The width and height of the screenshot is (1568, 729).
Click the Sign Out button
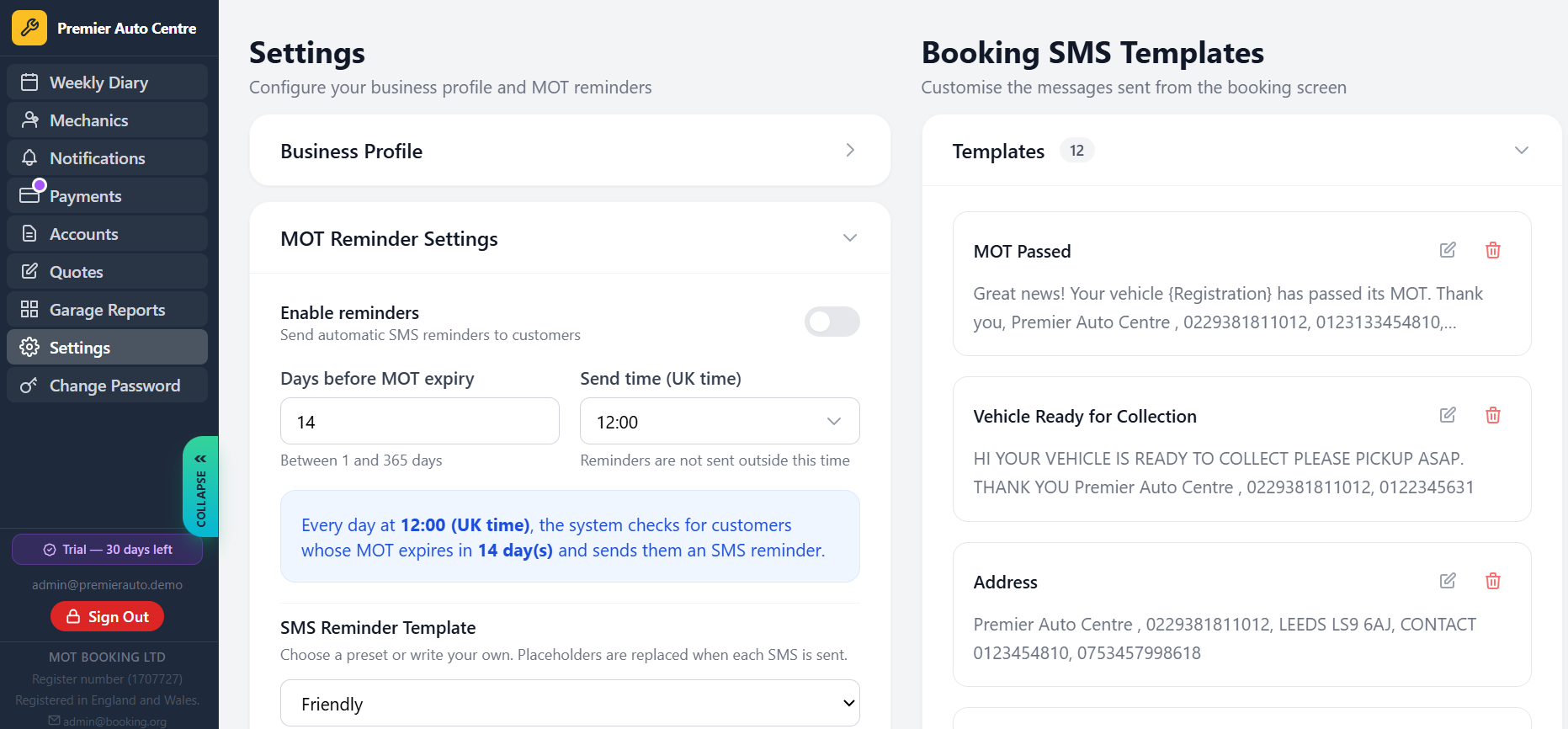pyautogui.click(x=107, y=616)
